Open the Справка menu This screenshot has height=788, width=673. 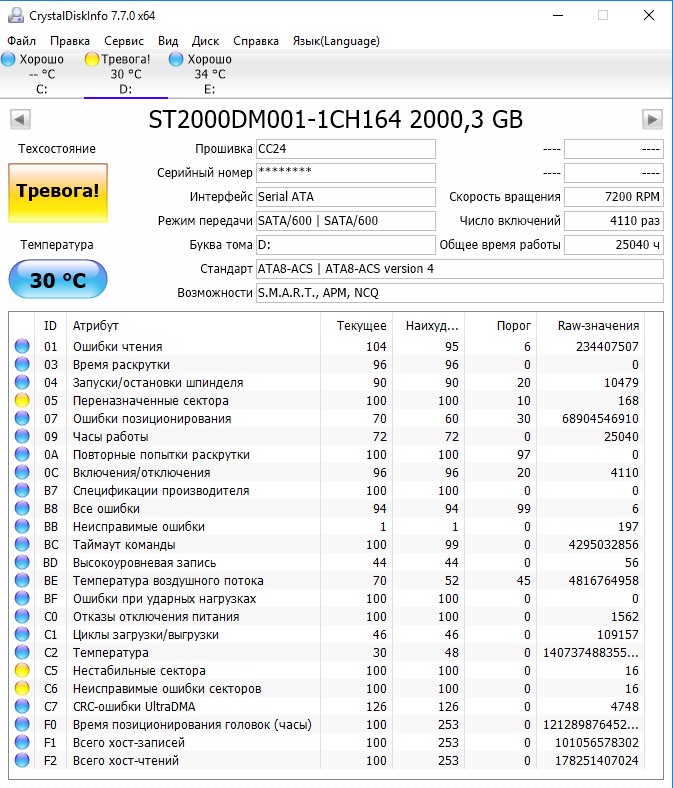[x=256, y=41]
